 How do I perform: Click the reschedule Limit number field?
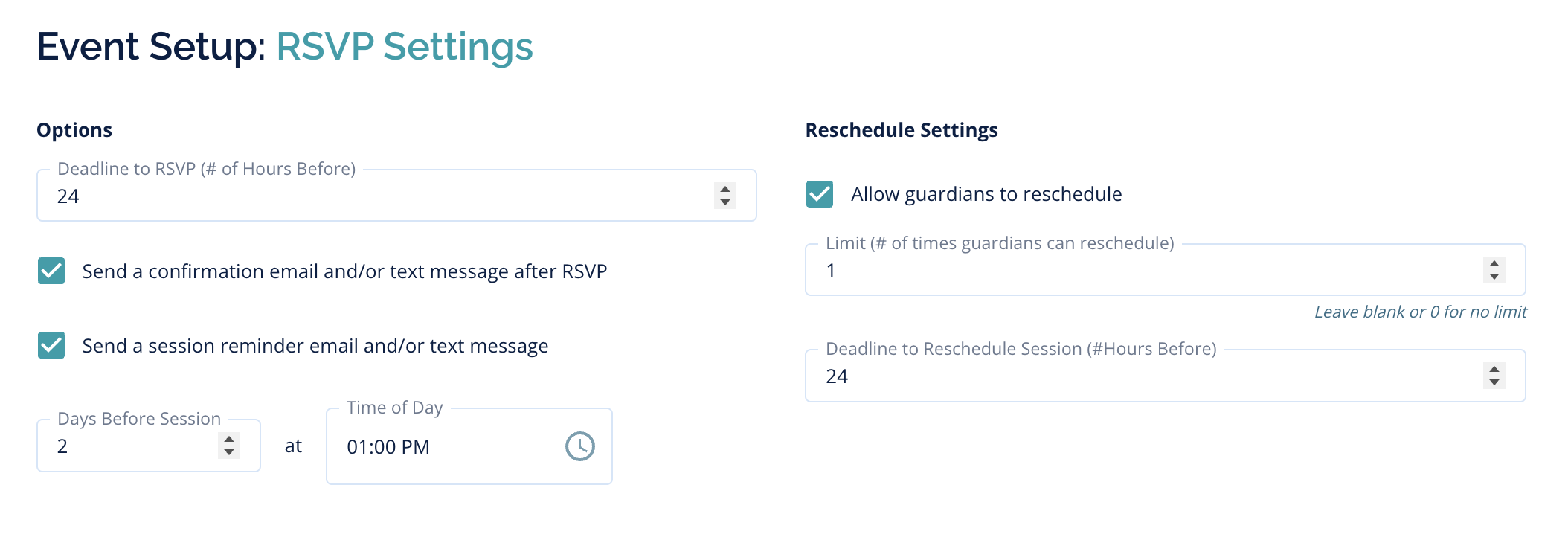pyautogui.click(x=1146, y=271)
